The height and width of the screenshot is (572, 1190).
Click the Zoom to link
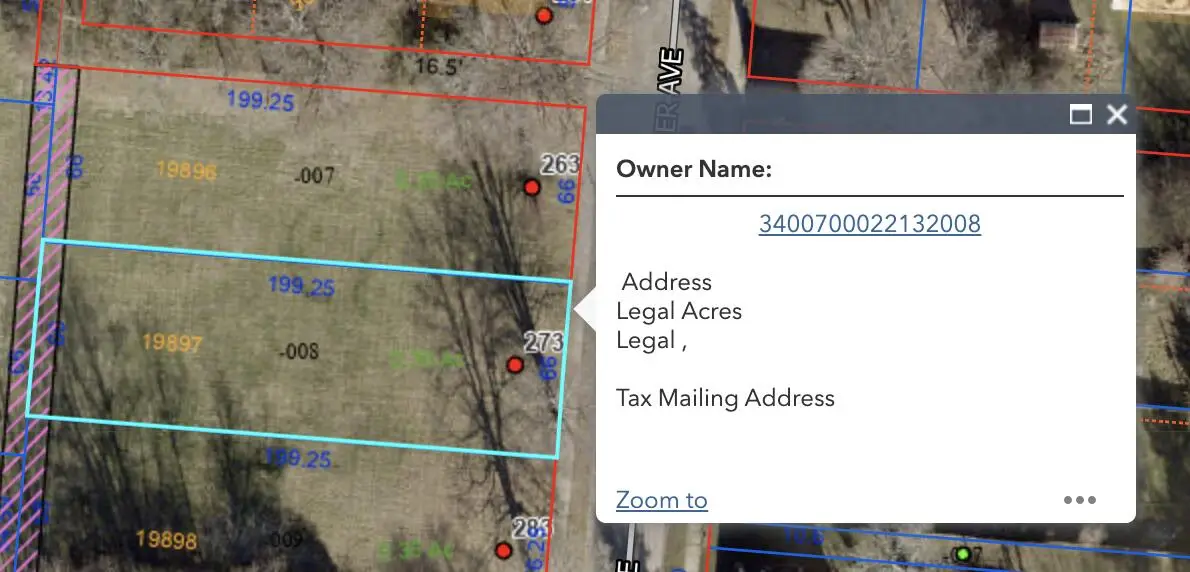click(x=661, y=500)
